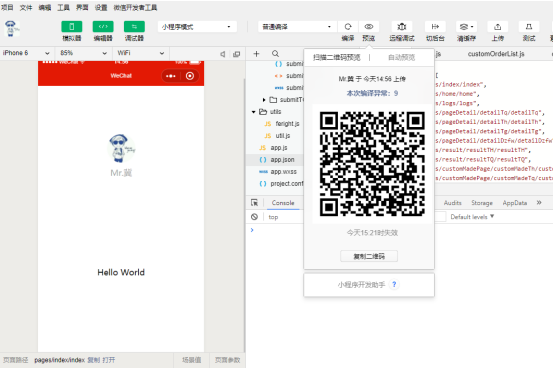The width and height of the screenshot is (554, 369).
Task: Click the file search magnifier icon
Action: coord(276,54)
